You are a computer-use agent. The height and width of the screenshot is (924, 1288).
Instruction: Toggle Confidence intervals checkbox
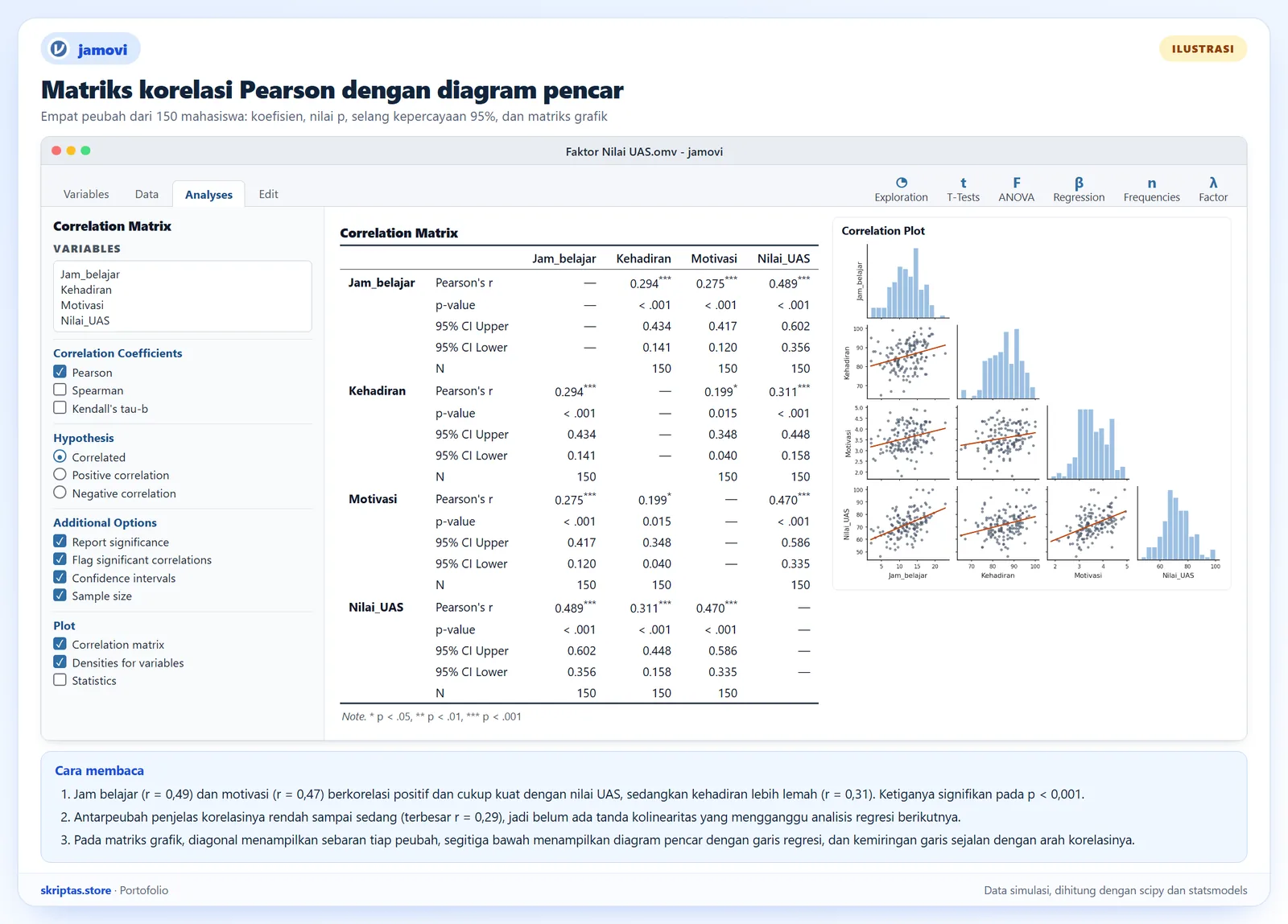pyautogui.click(x=60, y=577)
